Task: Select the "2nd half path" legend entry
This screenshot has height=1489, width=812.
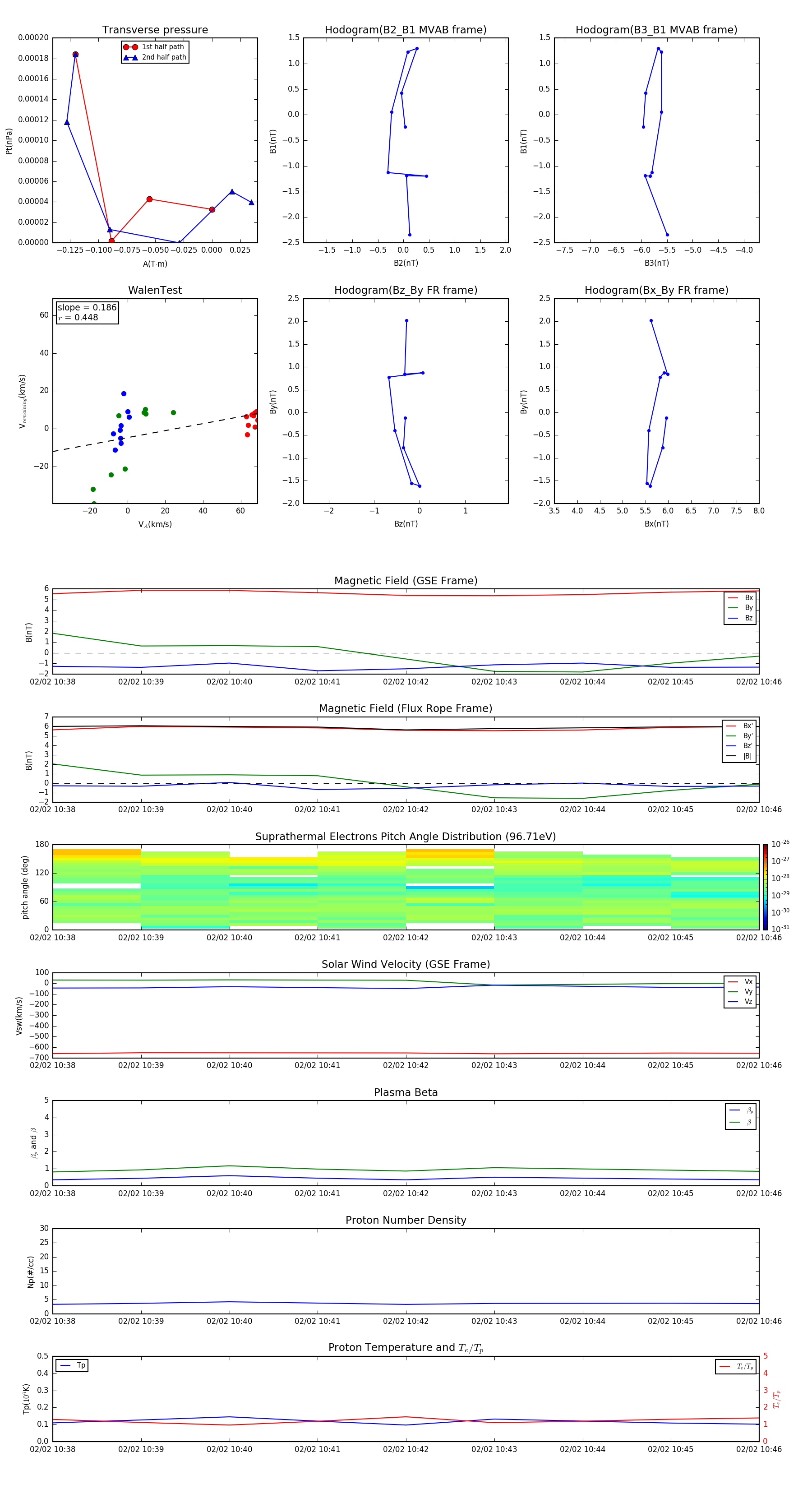Action: pyautogui.click(x=155, y=57)
